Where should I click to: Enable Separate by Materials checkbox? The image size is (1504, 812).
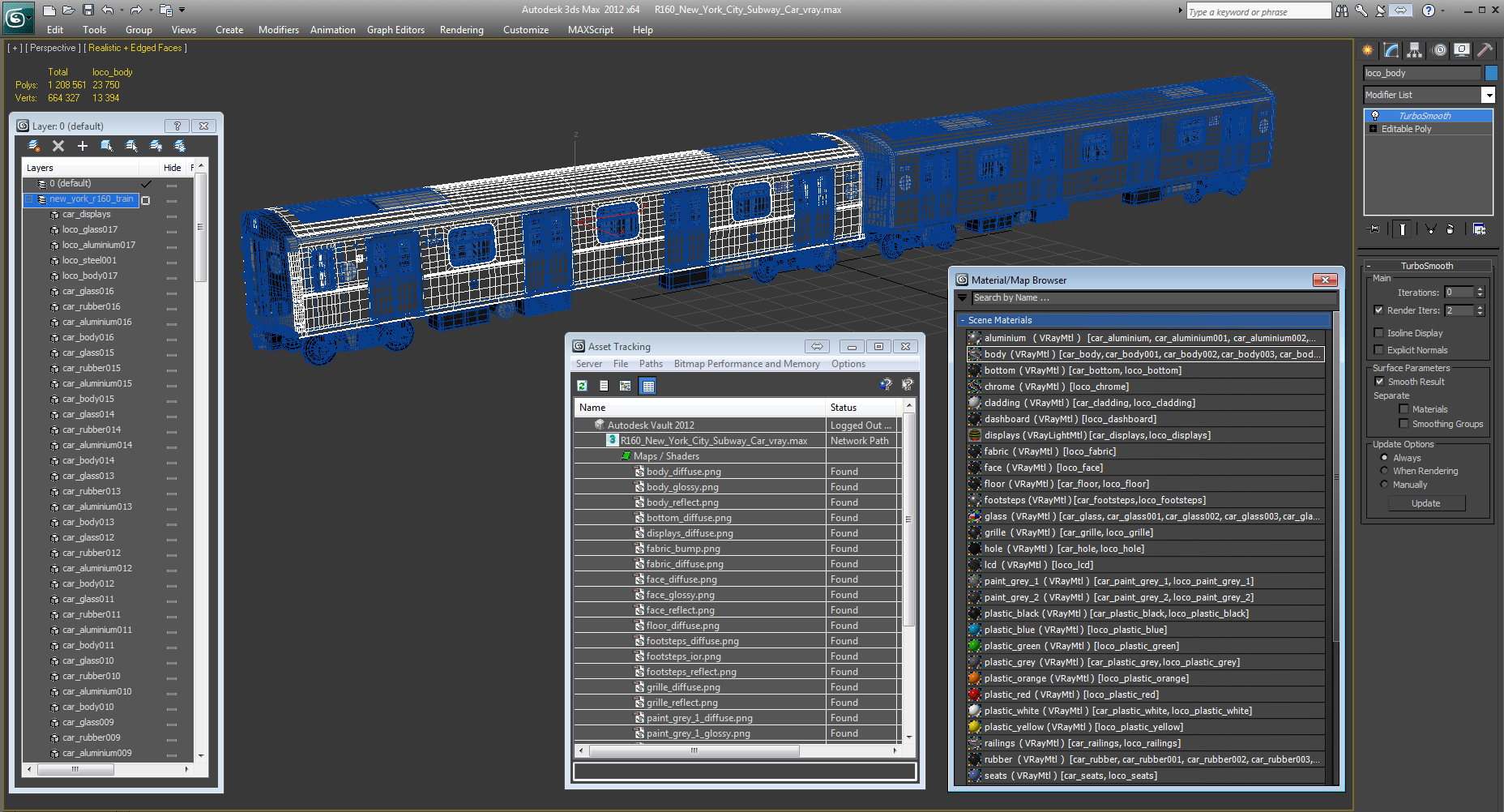point(1404,409)
